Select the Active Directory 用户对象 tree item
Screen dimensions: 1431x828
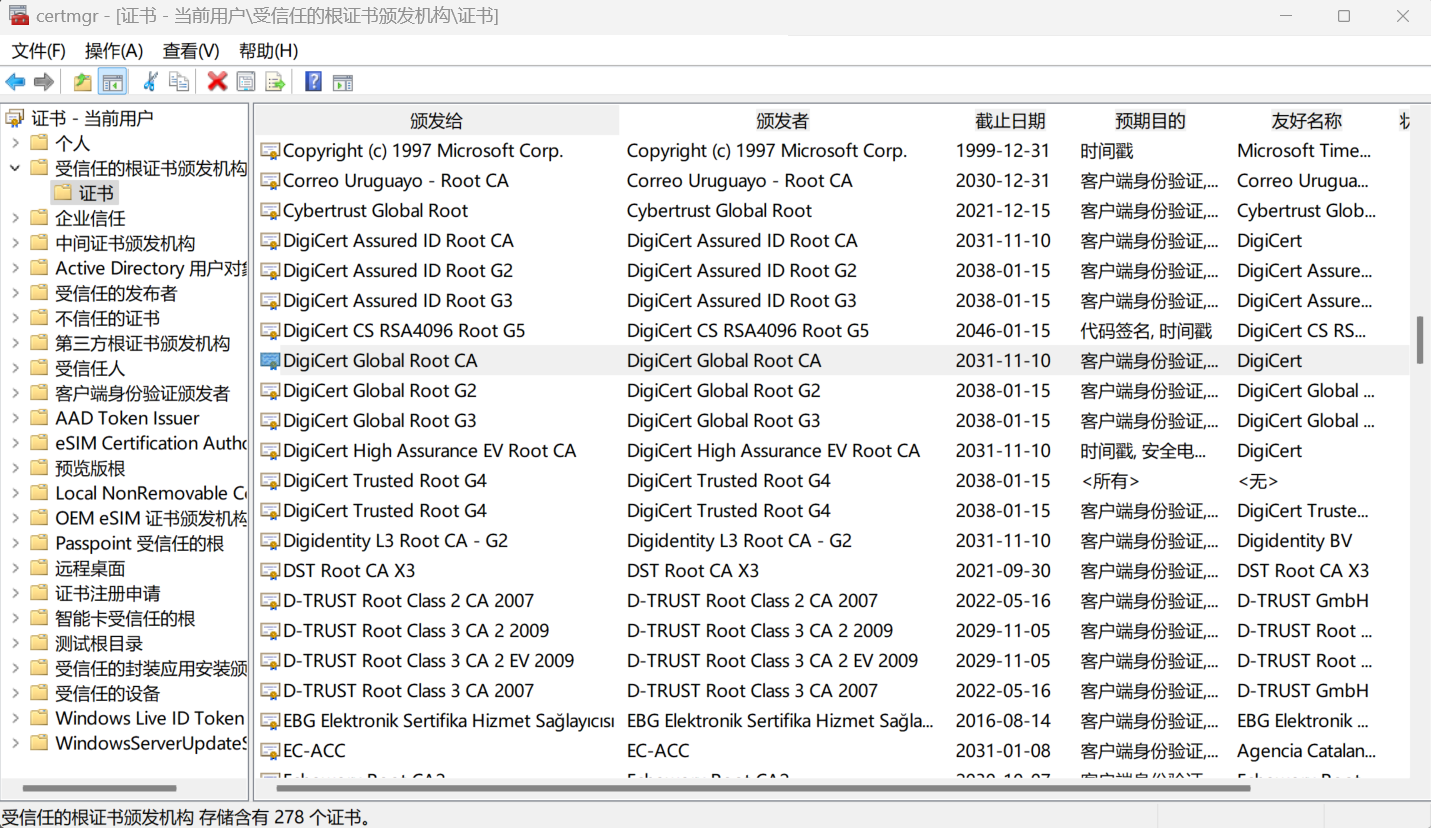tap(150, 268)
